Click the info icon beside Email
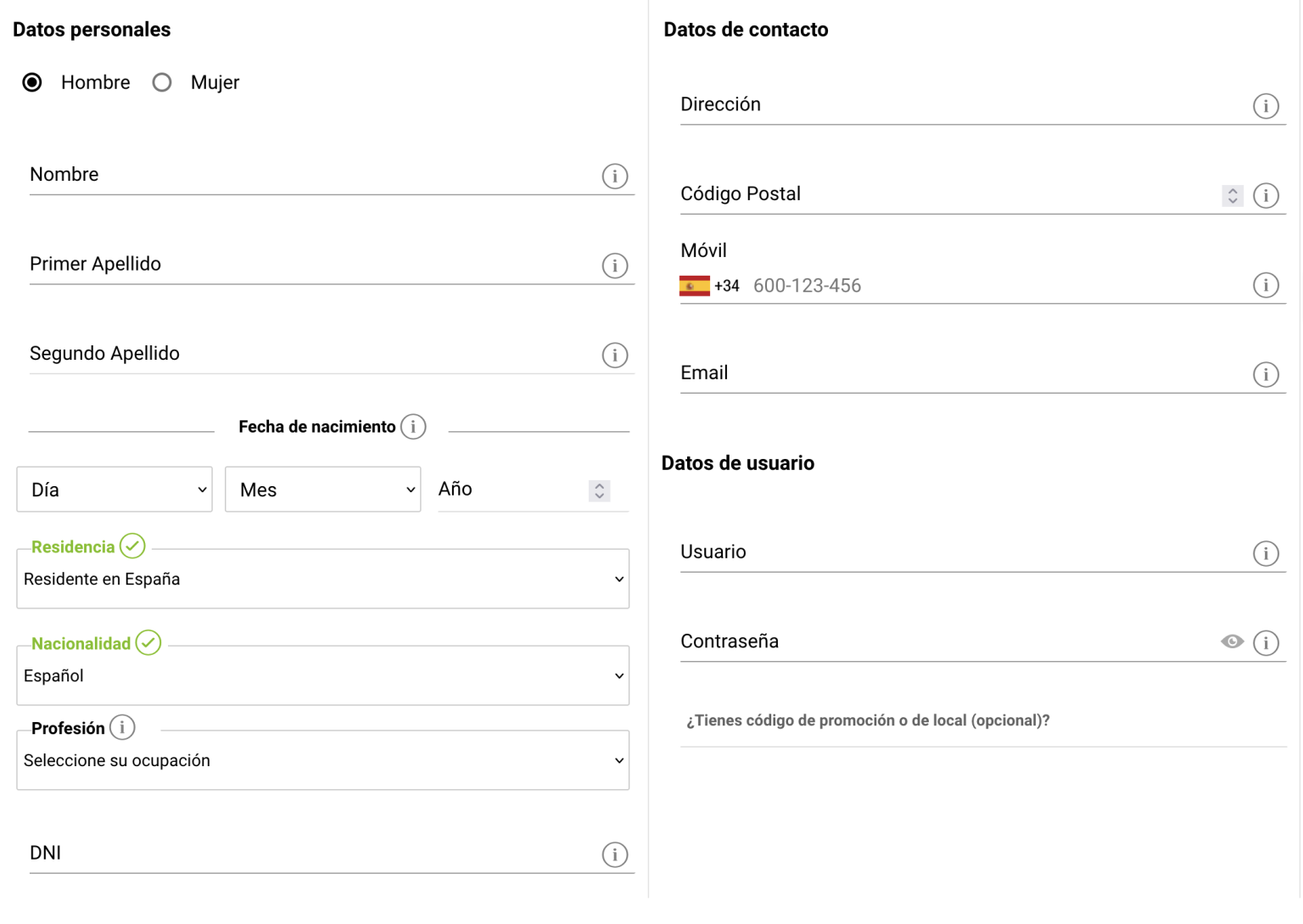 coord(1266,374)
